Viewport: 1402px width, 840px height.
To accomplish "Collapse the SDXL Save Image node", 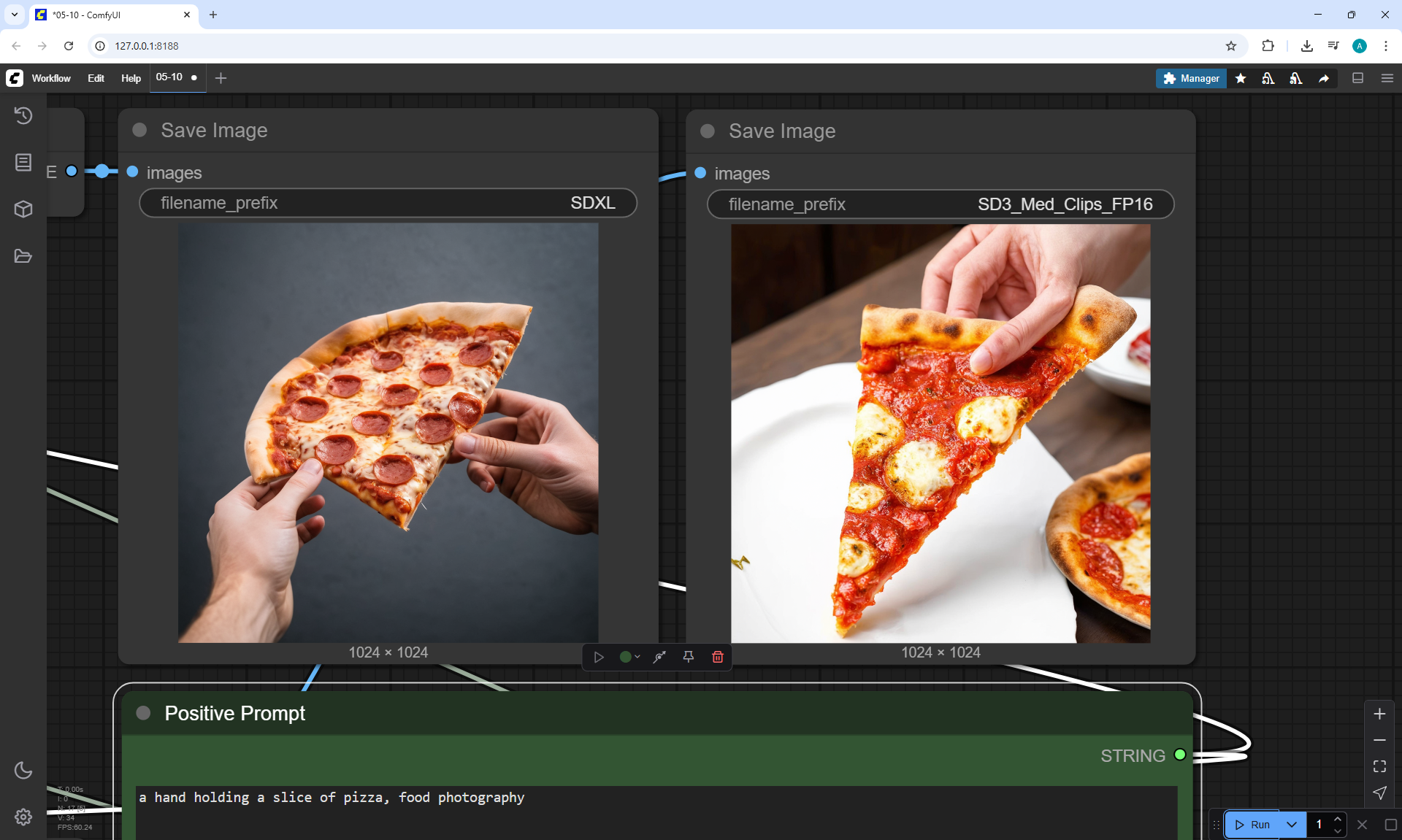I will point(139,130).
